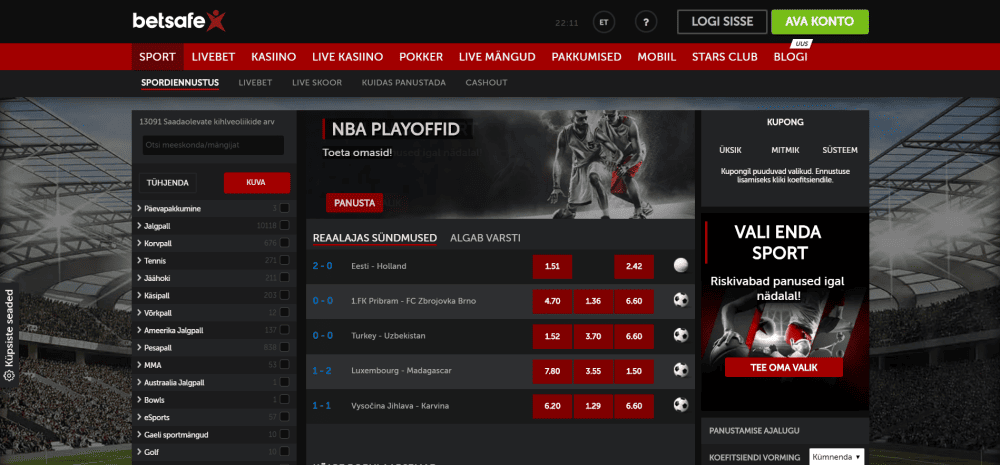Select MITMIK coupon tab

coord(785,151)
